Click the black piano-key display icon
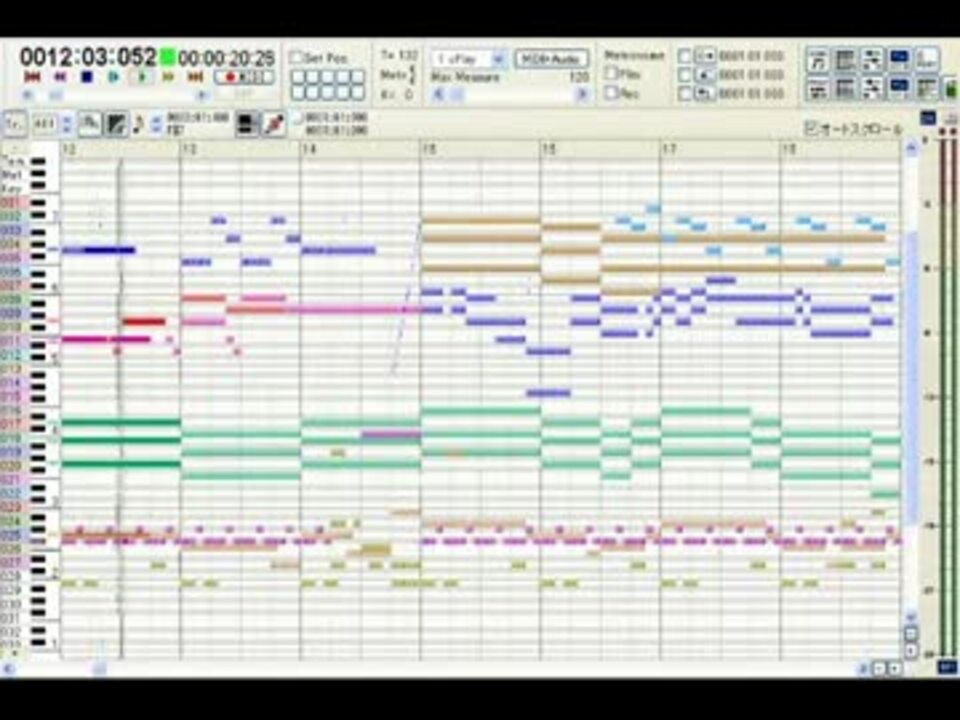The height and width of the screenshot is (720, 960). [x=247, y=124]
